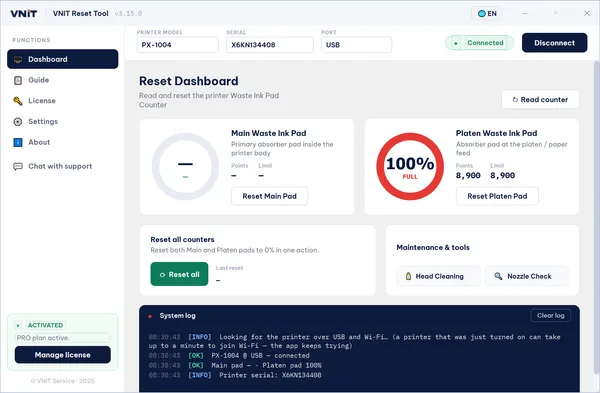Click the Dashboard monitor icon

click(x=18, y=59)
